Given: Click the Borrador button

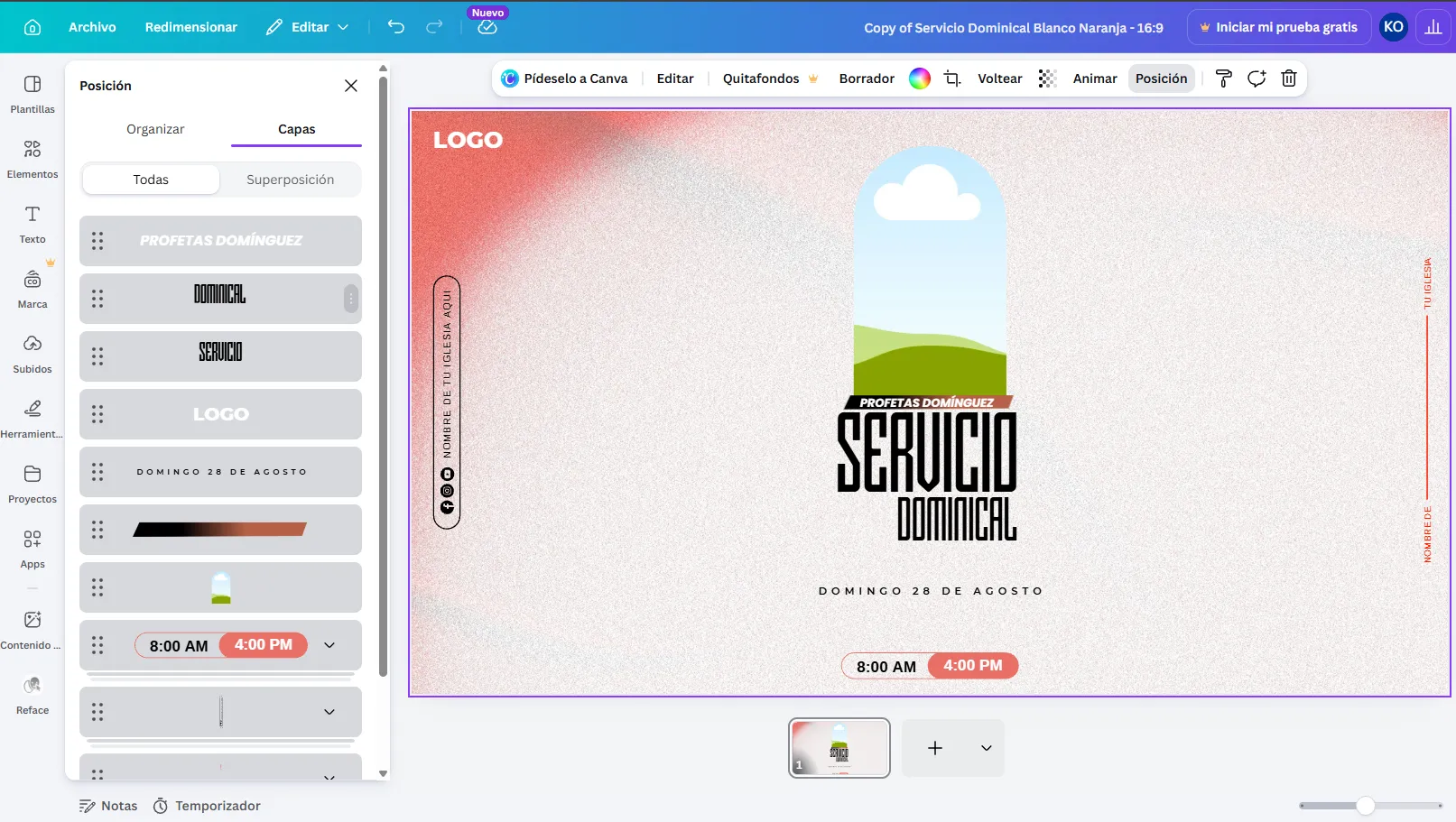Looking at the screenshot, I should point(867,79).
